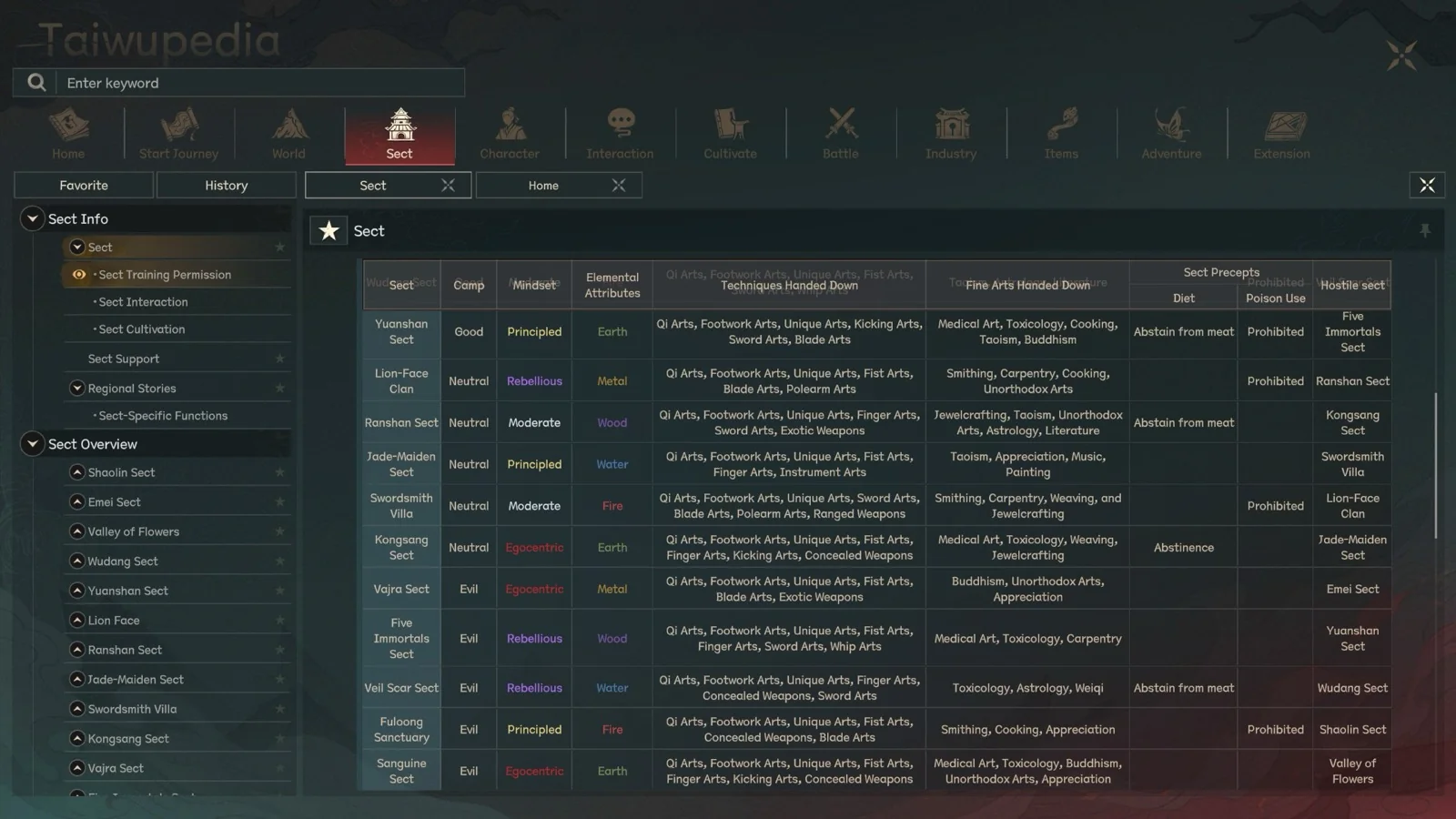Expand the Lion Face node
Image resolution: width=1456 pixels, height=819 pixels.
coord(77,620)
